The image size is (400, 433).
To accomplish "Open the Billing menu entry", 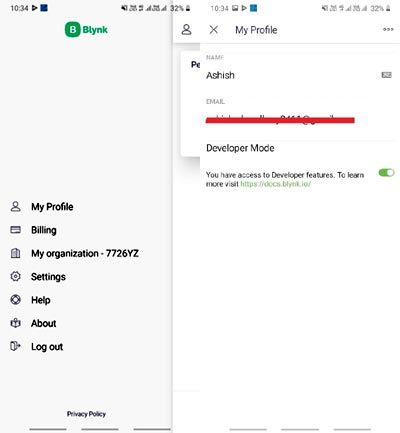I will [44, 230].
